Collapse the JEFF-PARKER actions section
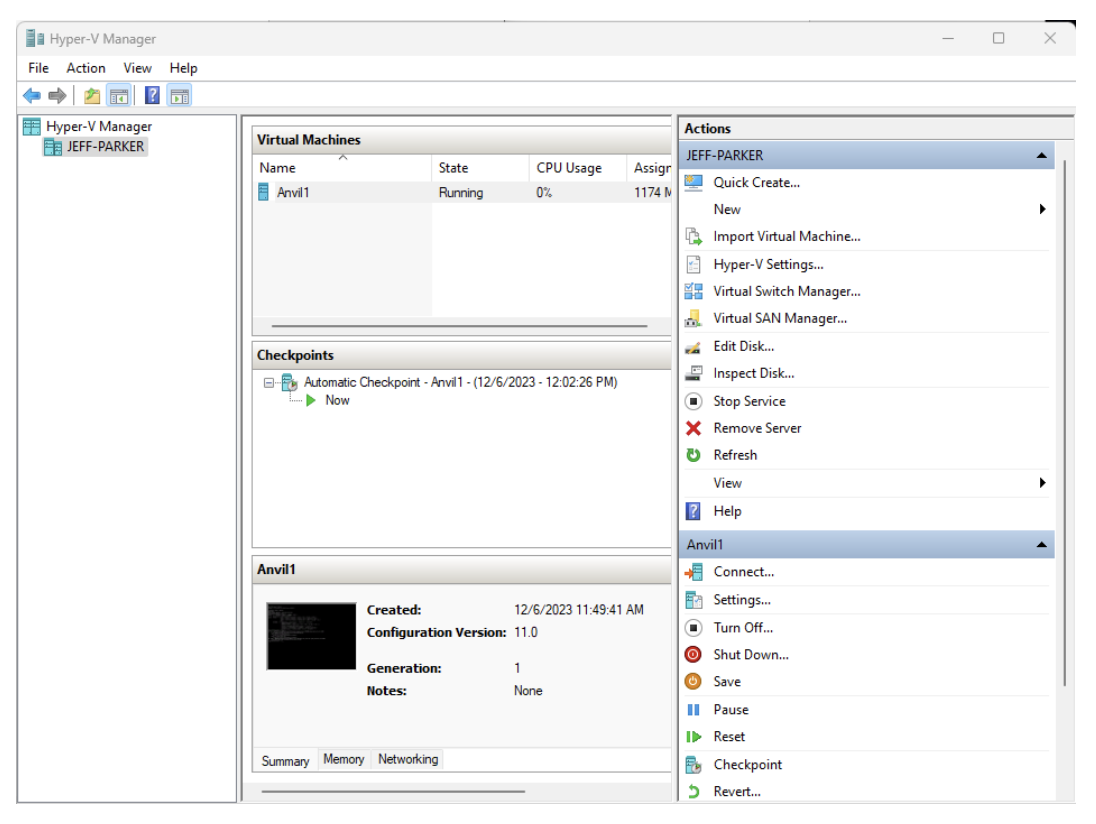 [x=1041, y=155]
